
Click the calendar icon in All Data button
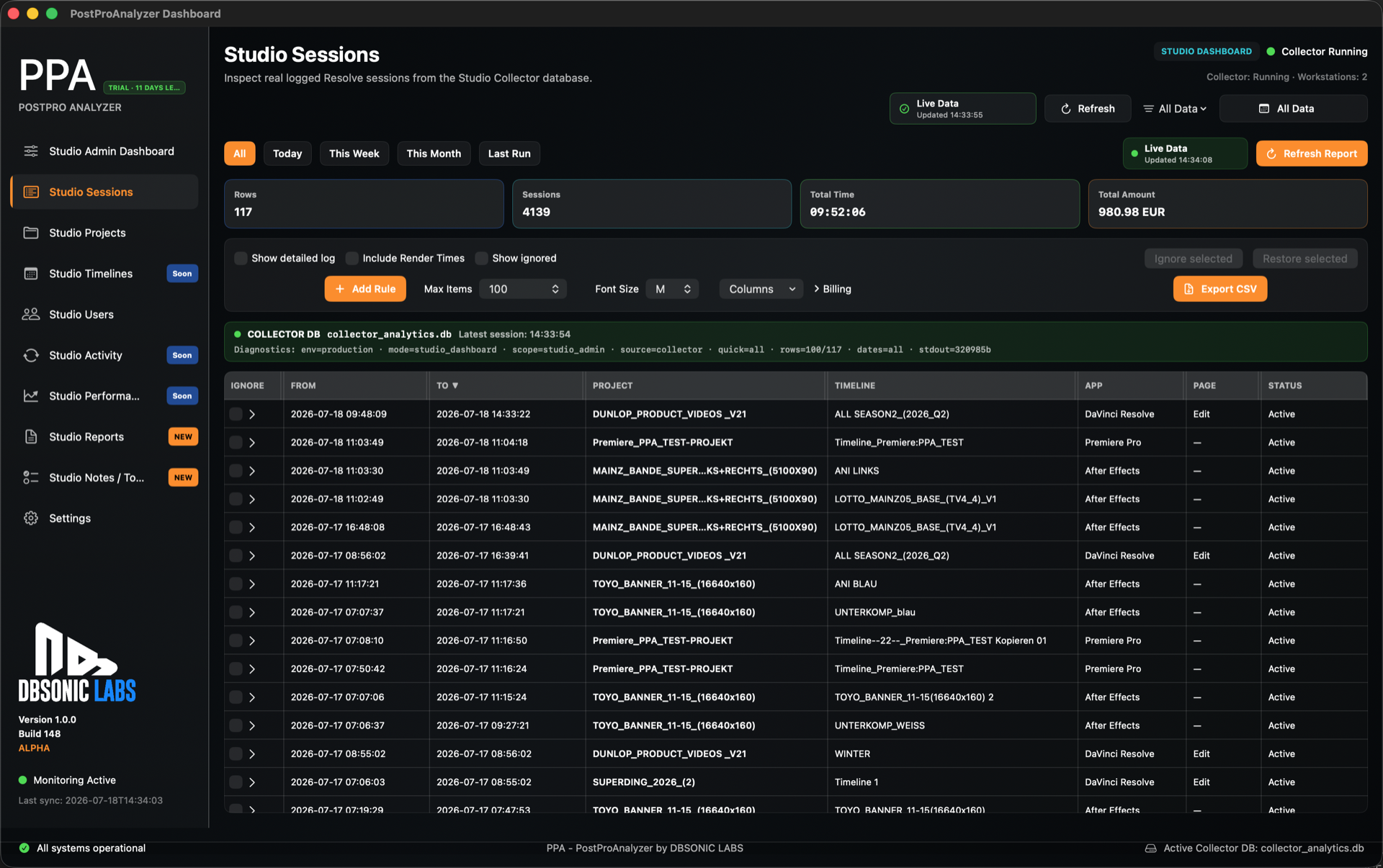point(1263,109)
